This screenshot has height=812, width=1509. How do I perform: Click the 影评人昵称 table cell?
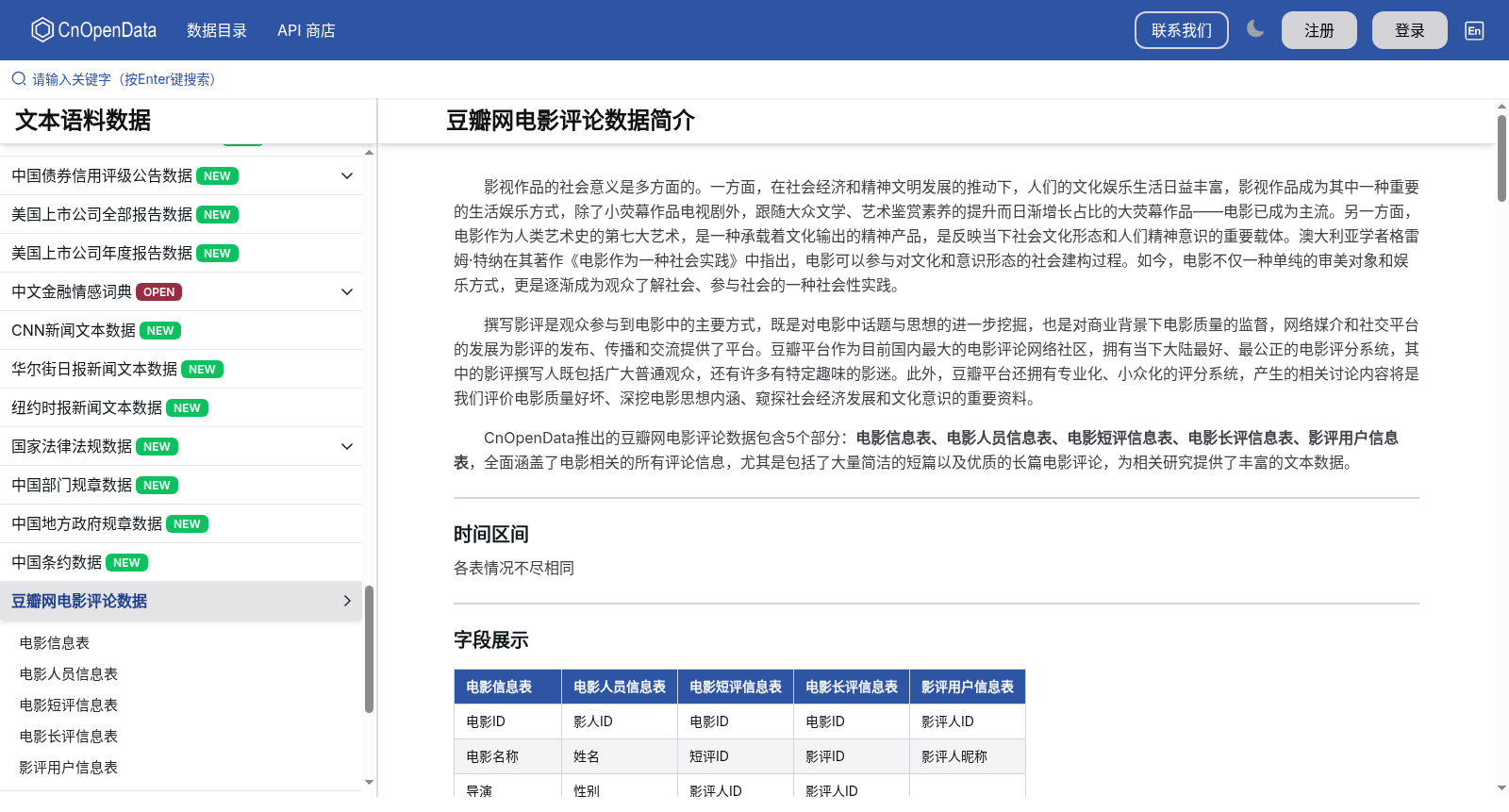tap(968, 756)
